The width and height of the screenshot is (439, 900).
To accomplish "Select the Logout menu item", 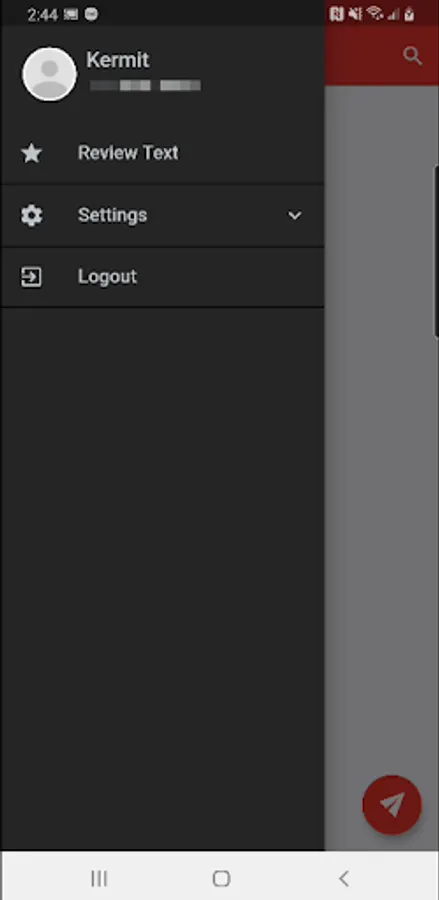I will 162,277.
